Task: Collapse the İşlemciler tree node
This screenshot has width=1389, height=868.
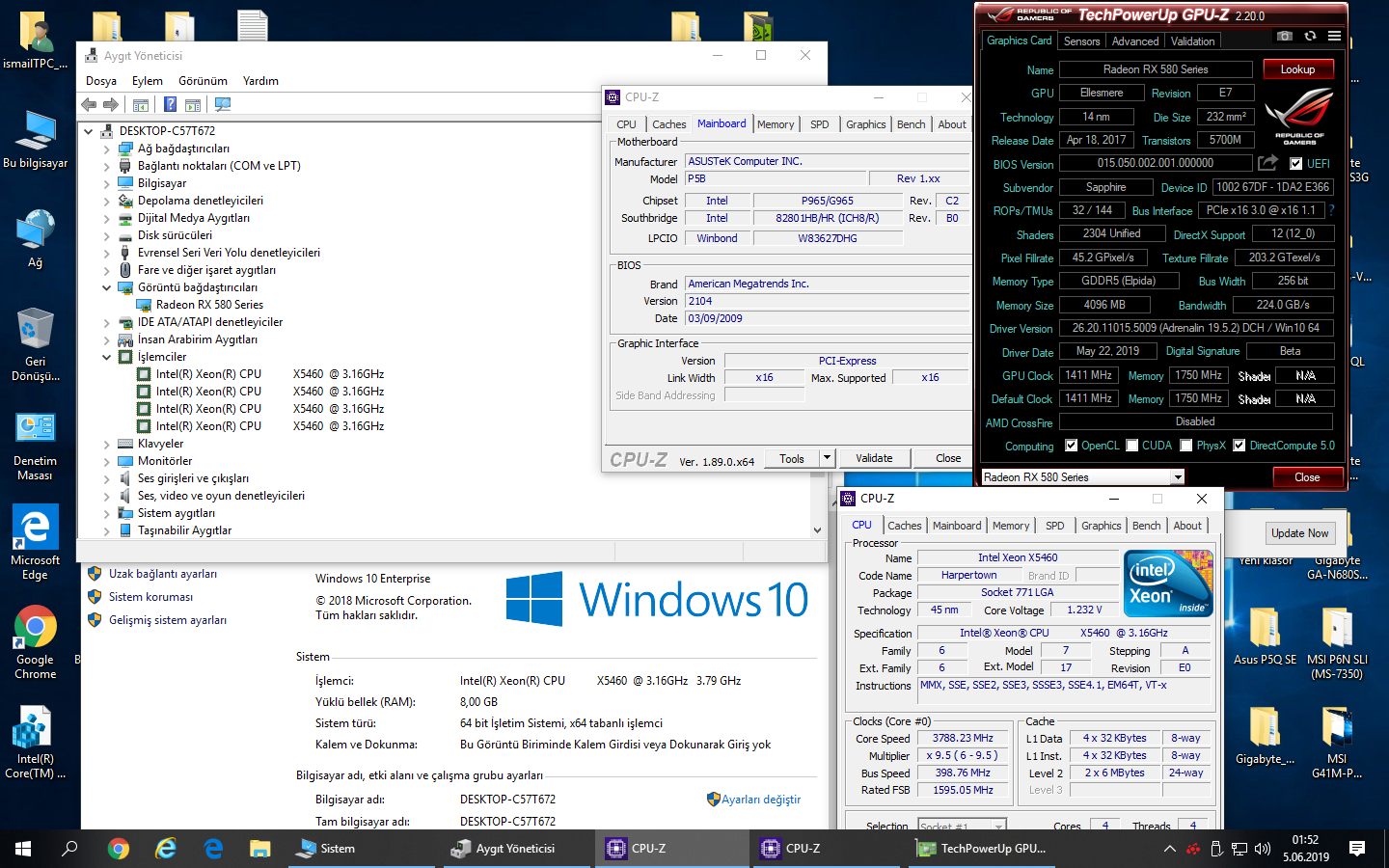Action: pos(106,357)
